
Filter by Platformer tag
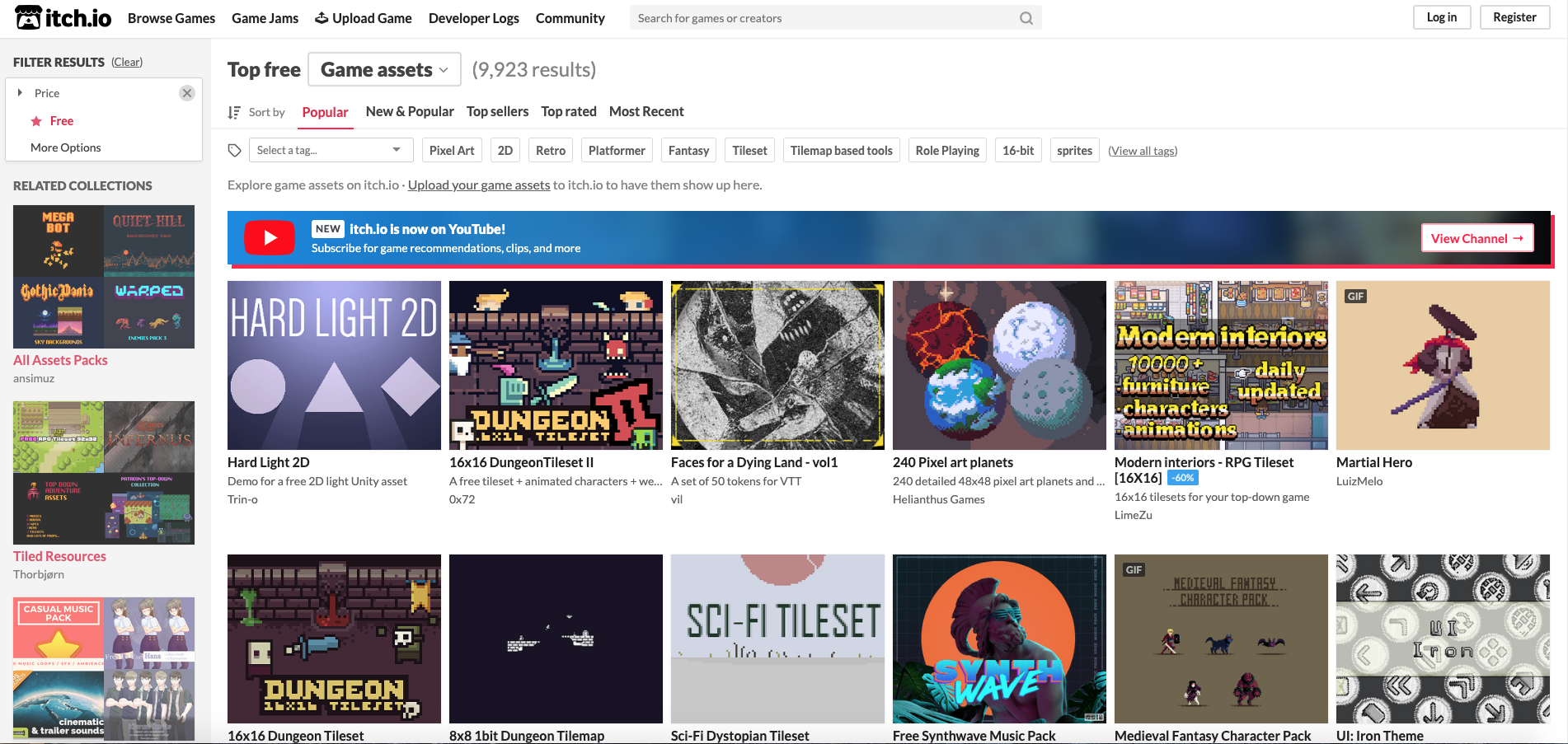[x=617, y=150]
